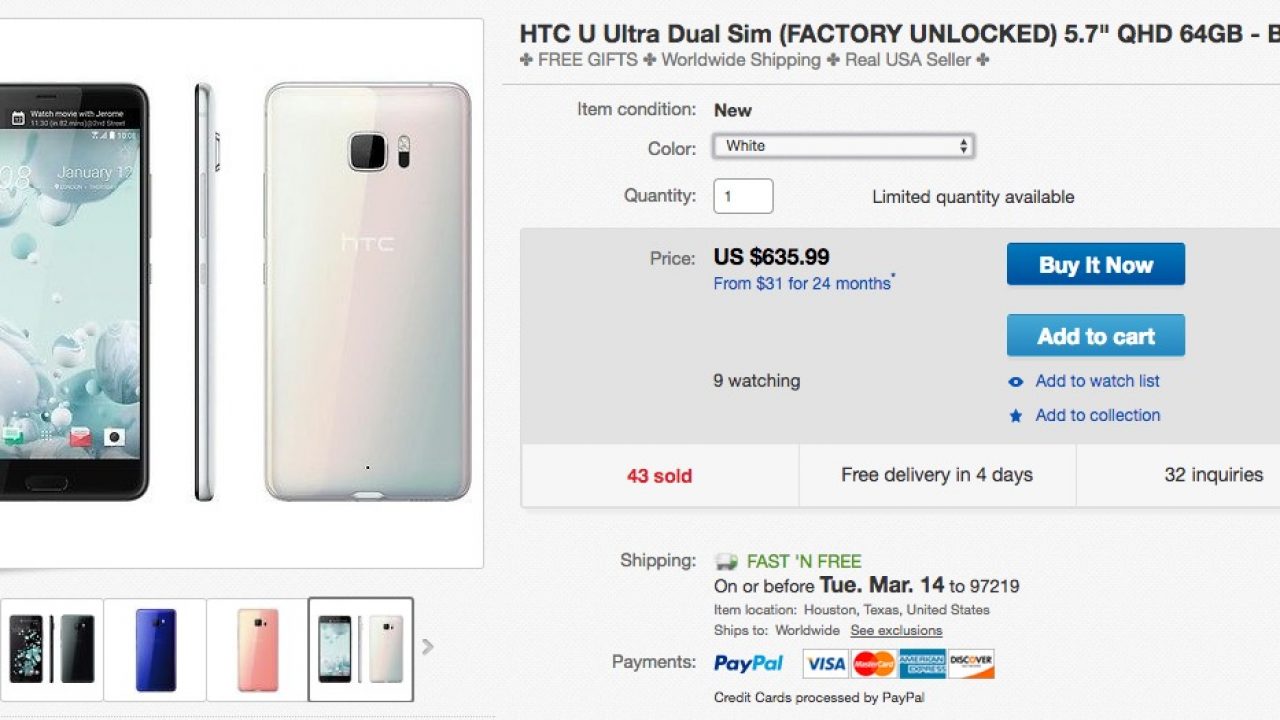The width and height of the screenshot is (1280, 720).
Task: Click the American Express card icon
Action: [922, 664]
